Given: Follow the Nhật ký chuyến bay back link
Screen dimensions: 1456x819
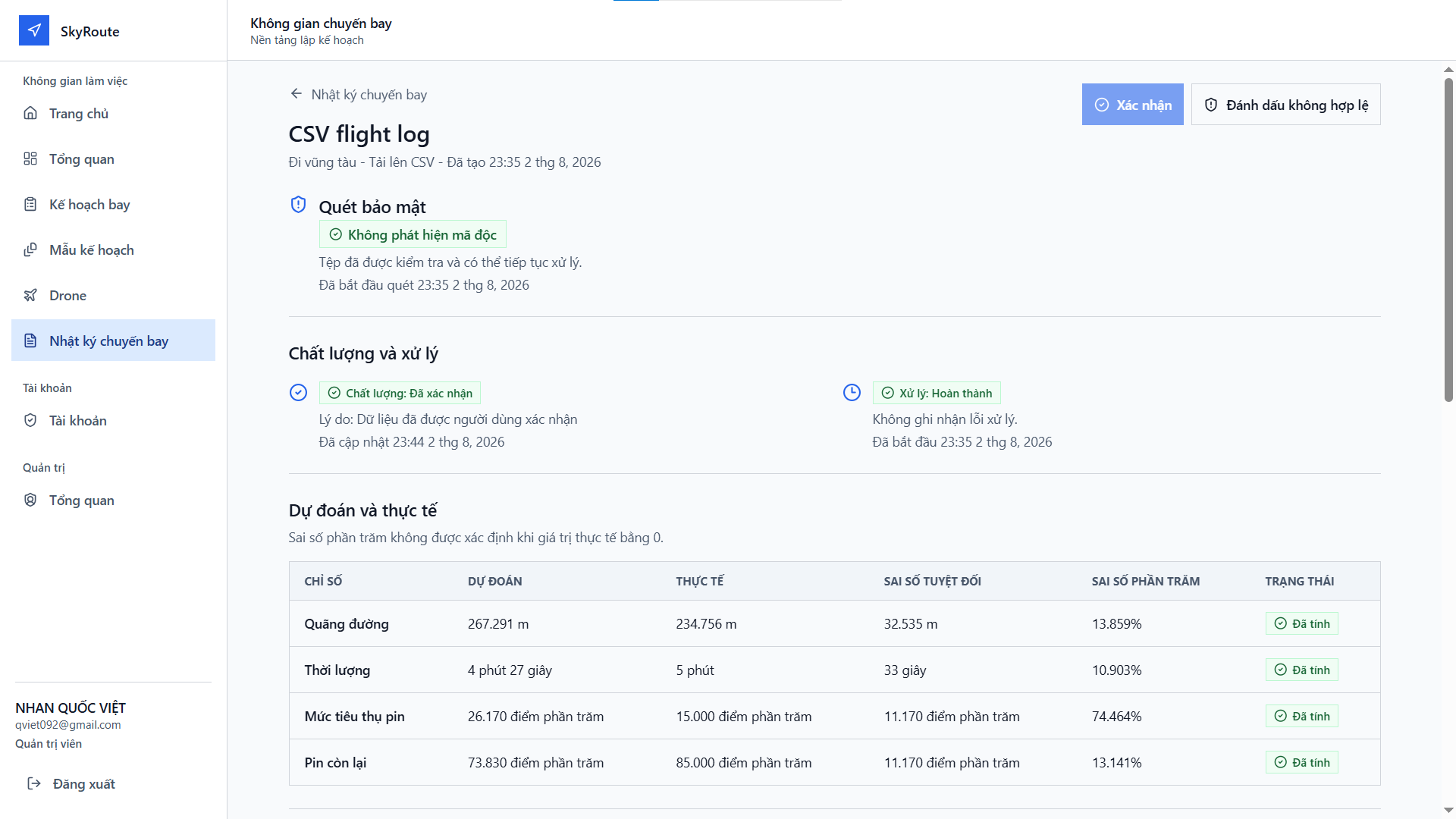Looking at the screenshot, I should 359,94.
